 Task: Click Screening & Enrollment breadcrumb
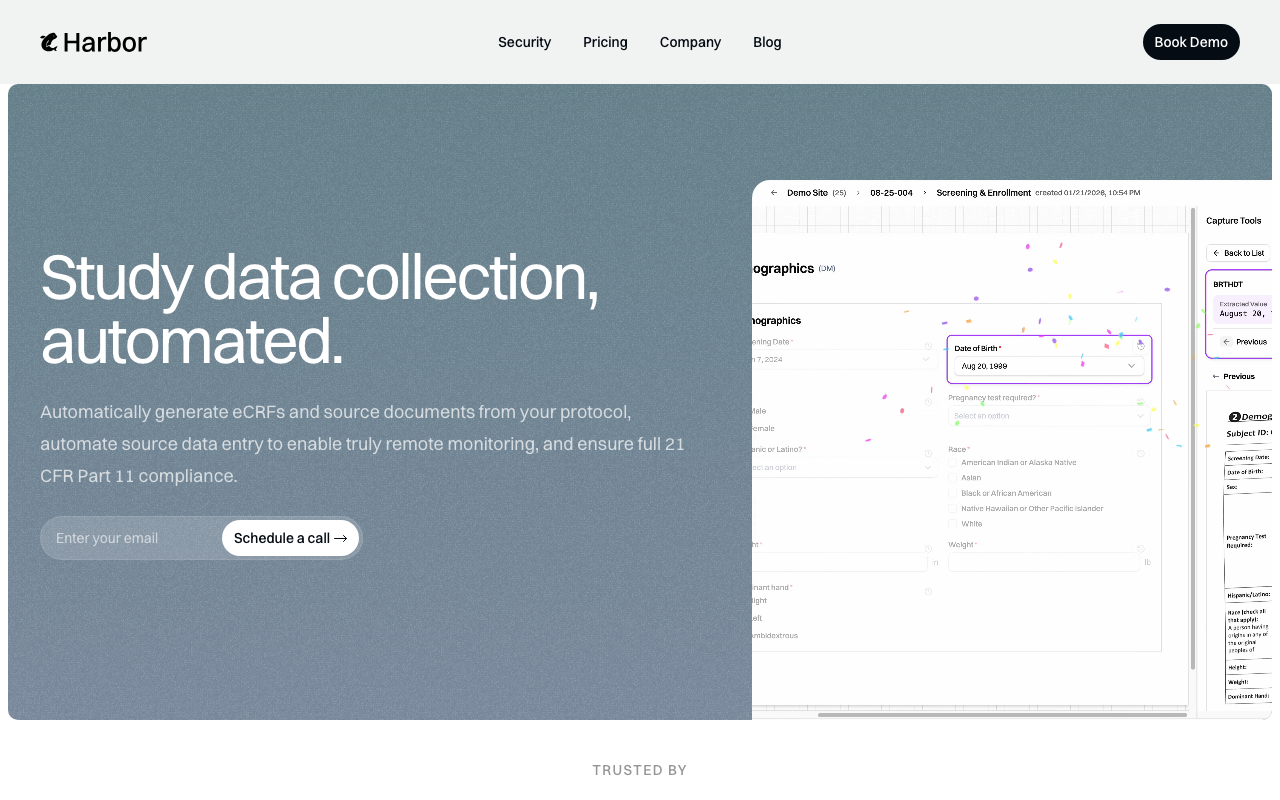[983, 192]
